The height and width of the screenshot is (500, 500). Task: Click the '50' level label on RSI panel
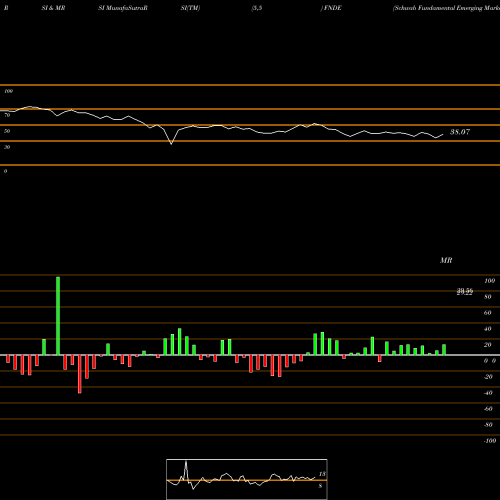(x=7, y=131)
